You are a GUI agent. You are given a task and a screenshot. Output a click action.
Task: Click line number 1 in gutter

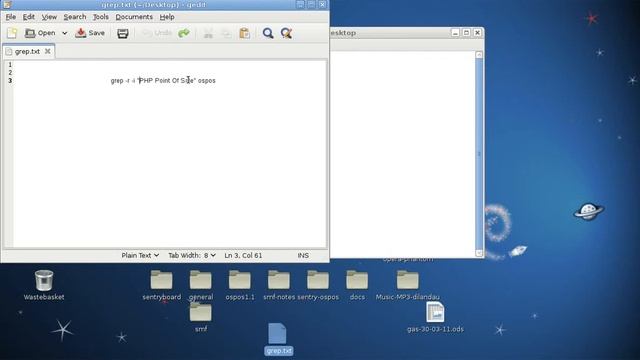click(10, 64)
